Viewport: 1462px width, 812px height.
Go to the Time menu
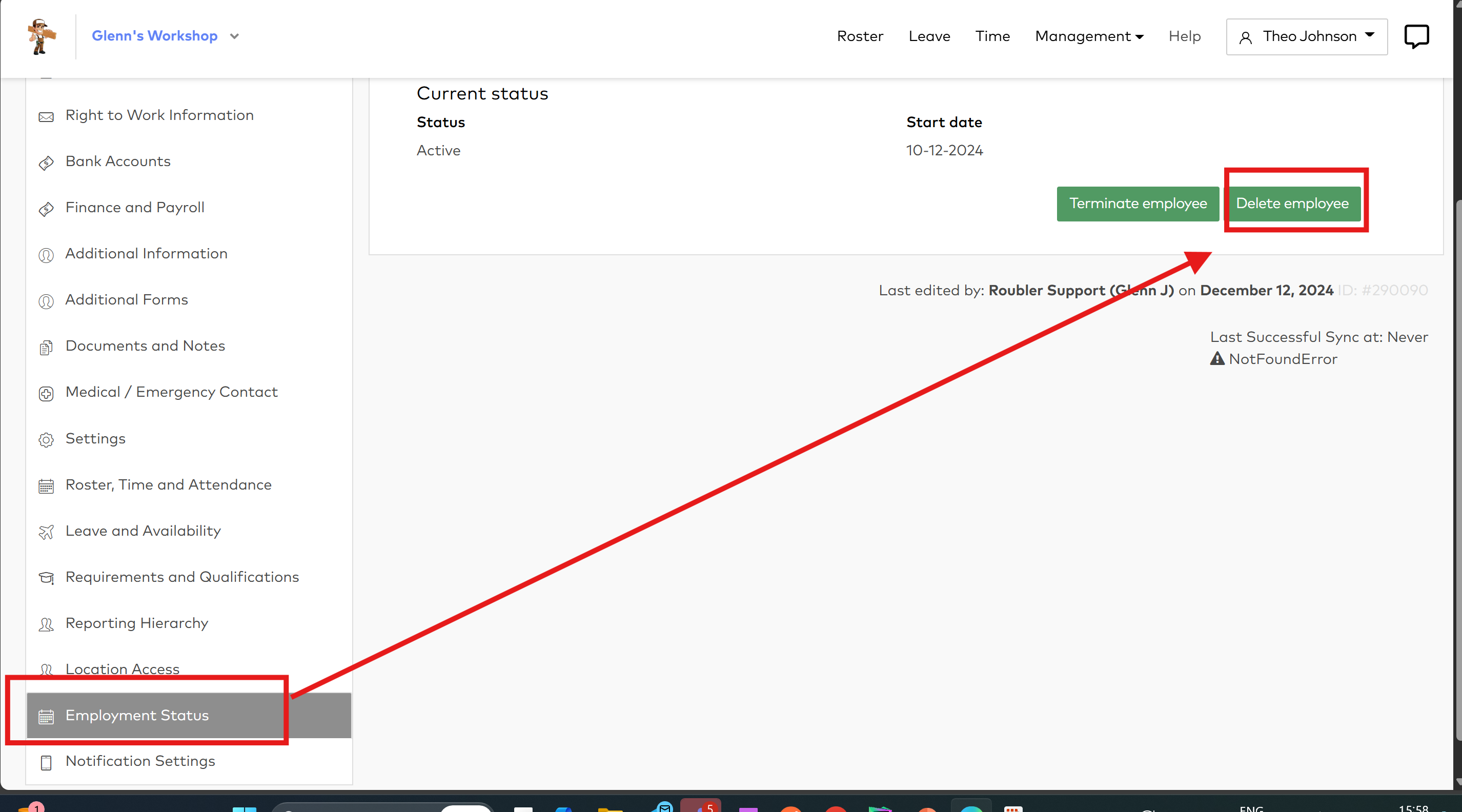pos(992,36)
